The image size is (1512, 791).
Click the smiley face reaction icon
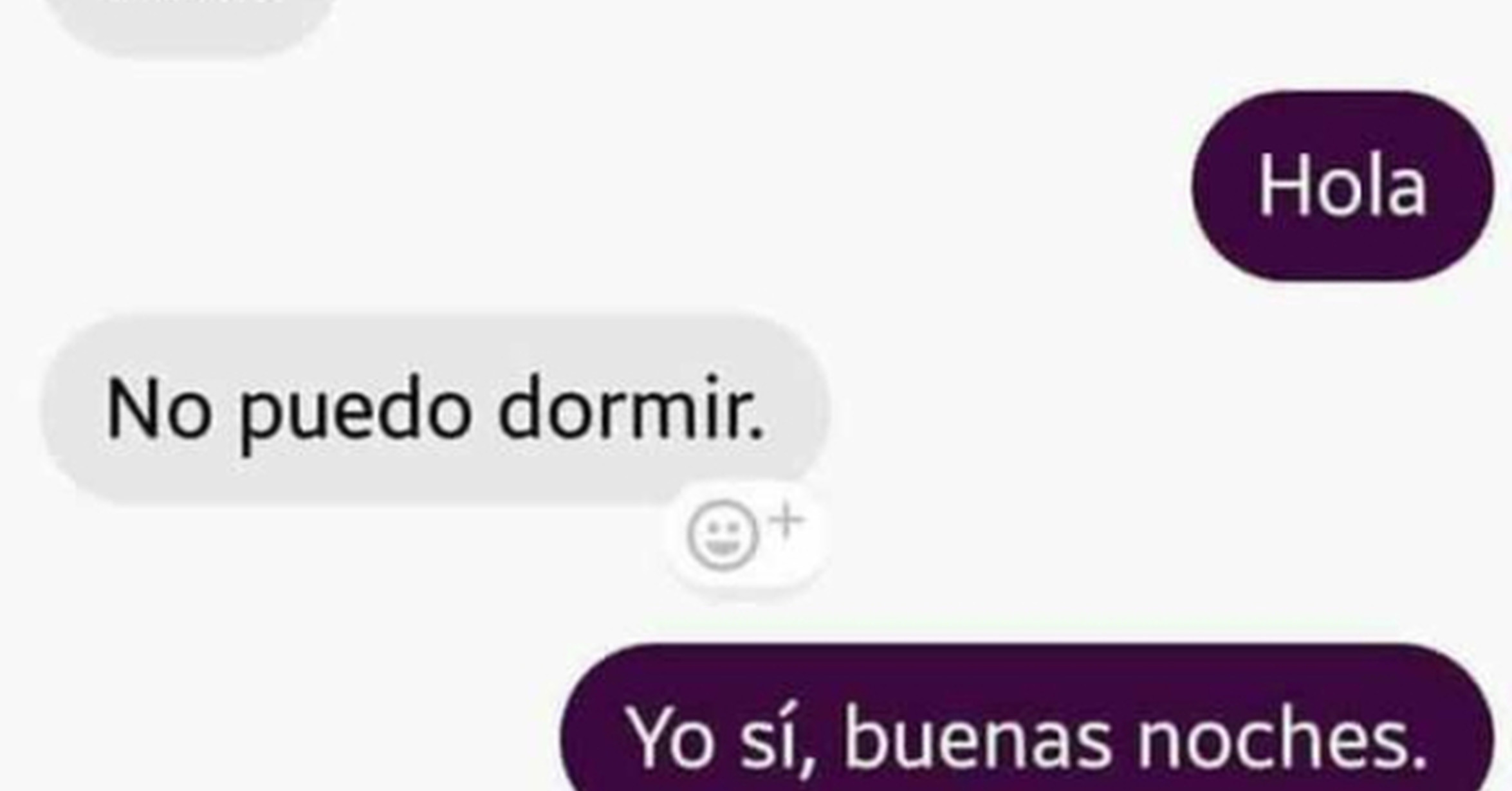coord(722,536)
